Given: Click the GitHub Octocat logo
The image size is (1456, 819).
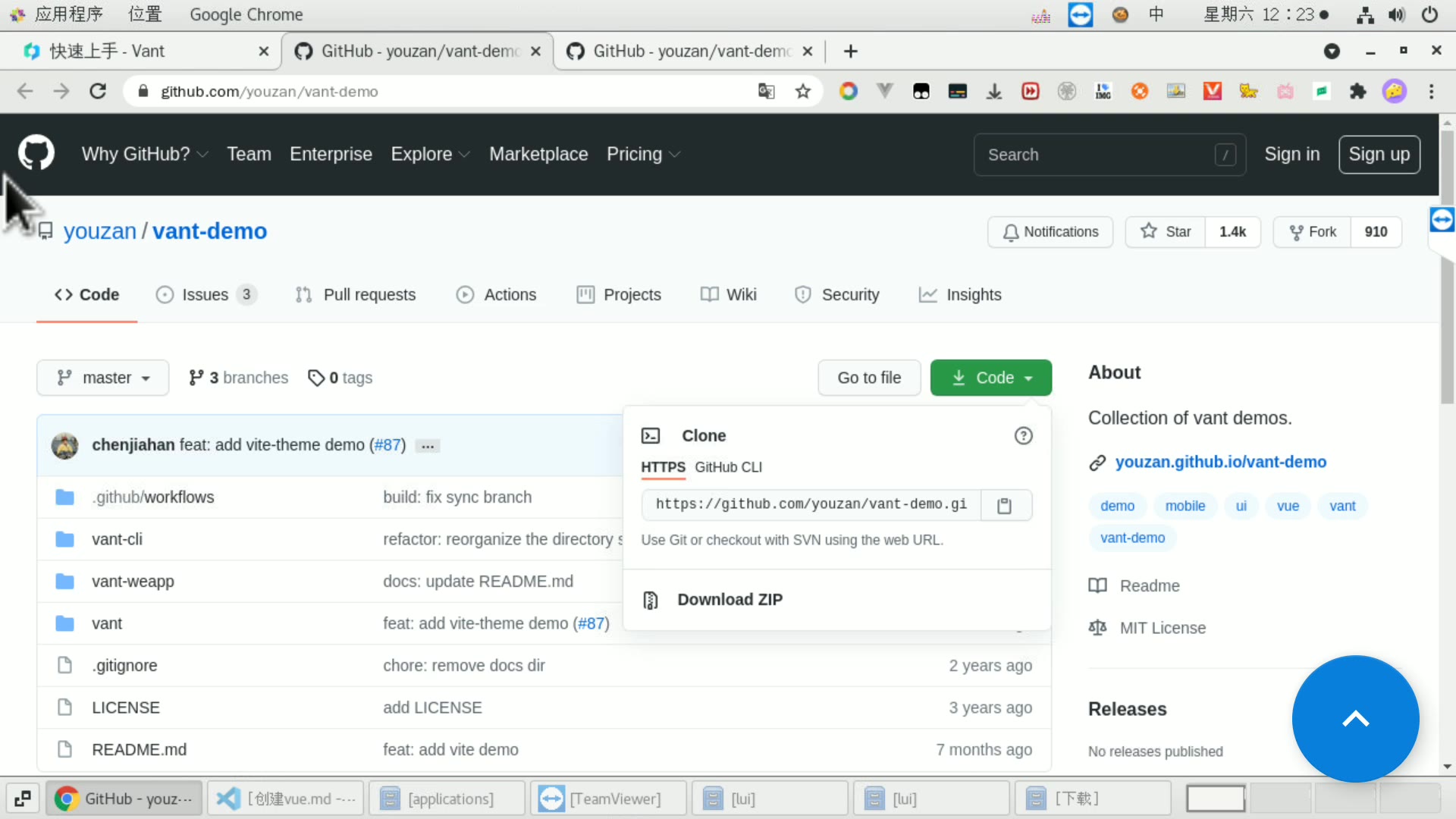Looking at the screenshot, I should pos(36,153).
